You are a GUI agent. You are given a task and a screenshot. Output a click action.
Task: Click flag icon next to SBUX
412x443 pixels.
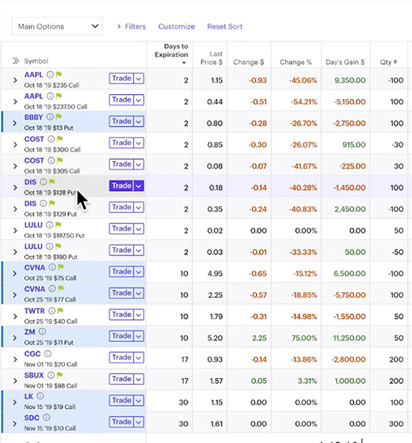[x=60, y=375]
